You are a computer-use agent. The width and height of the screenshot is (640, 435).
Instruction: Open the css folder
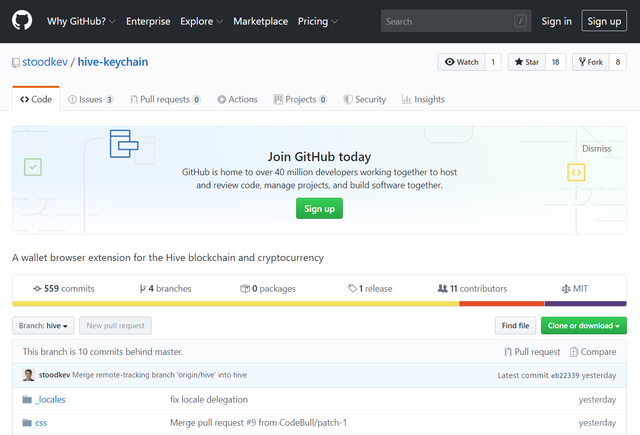pyautogui.click(x=41, y=423)
